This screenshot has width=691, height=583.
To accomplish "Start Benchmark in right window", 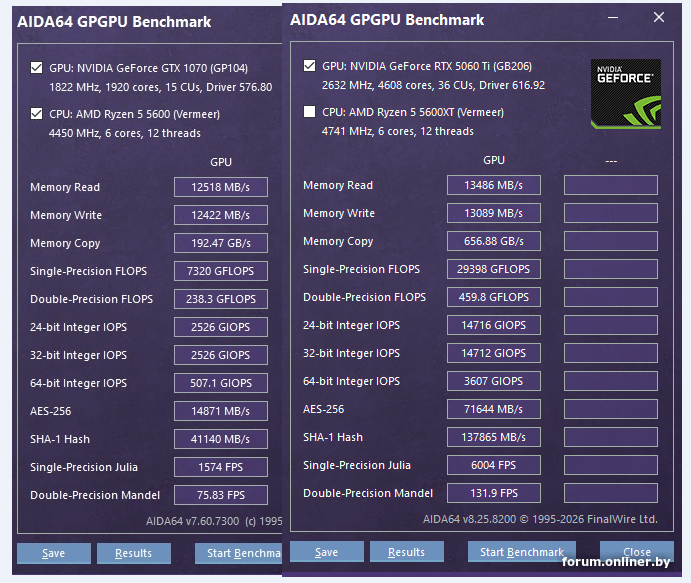I will (x=522, y=552).
